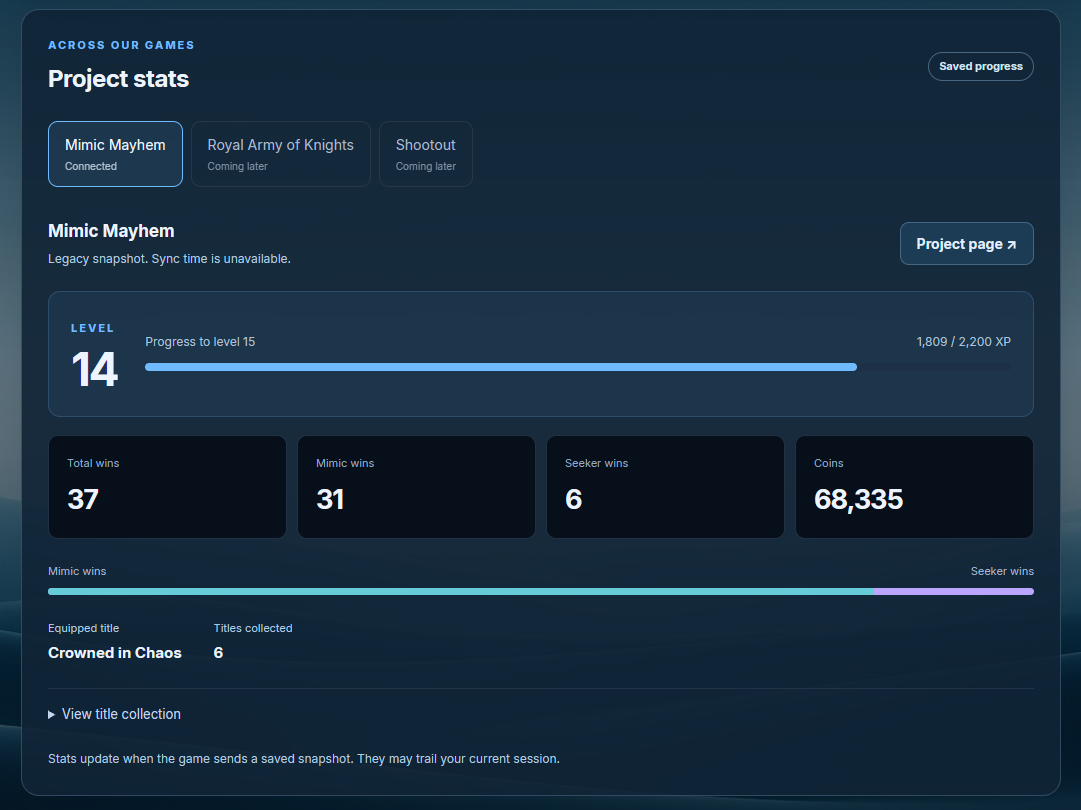
Task: Click the 'Titles collected' label
Action: click(x=252, y=629)
